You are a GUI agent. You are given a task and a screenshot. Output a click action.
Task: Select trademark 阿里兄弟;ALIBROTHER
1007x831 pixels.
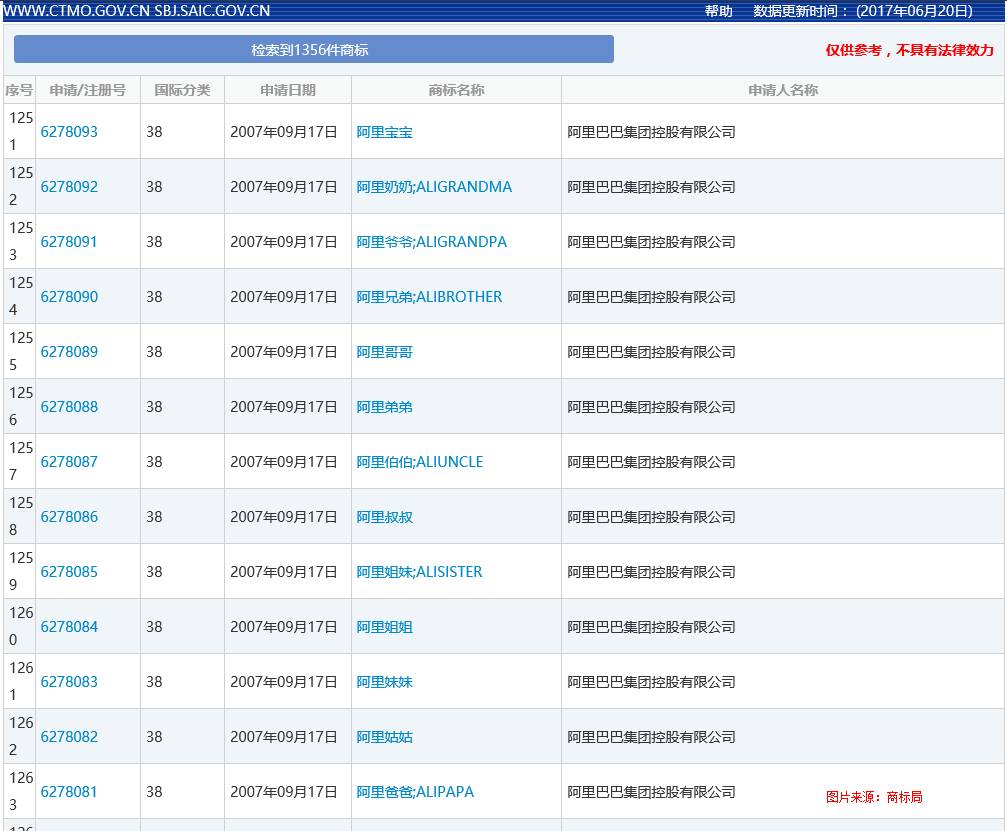(429, 297)
